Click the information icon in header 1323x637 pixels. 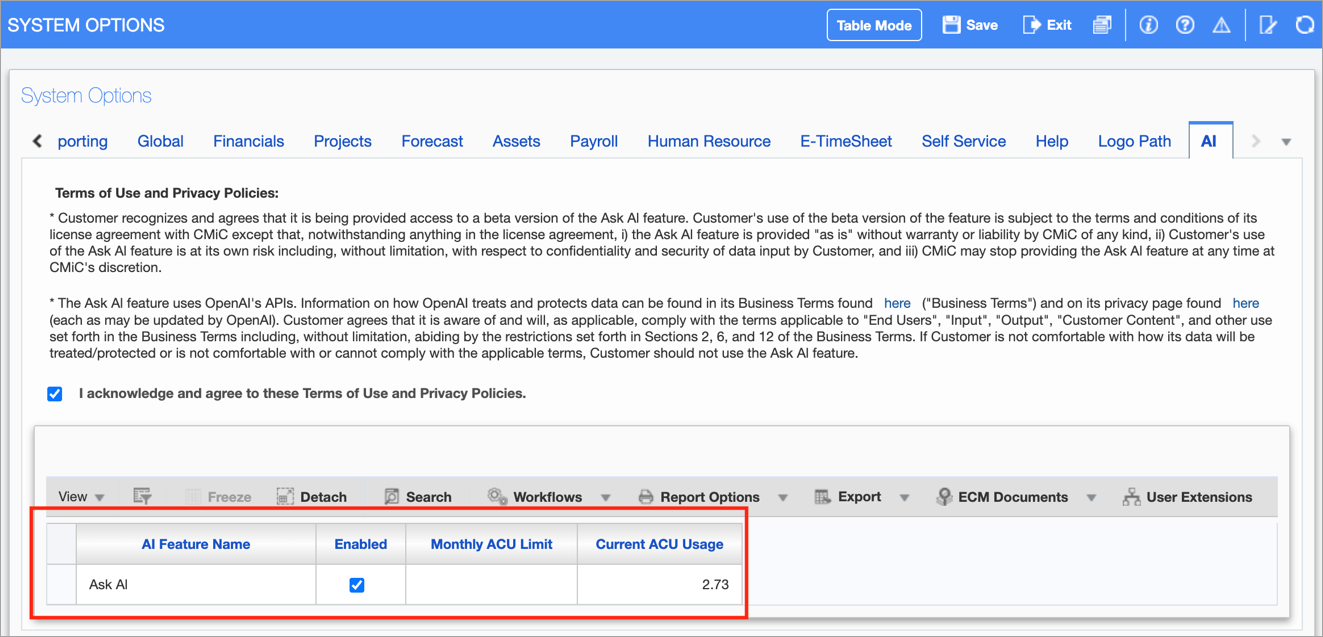tap(1148, 25)
